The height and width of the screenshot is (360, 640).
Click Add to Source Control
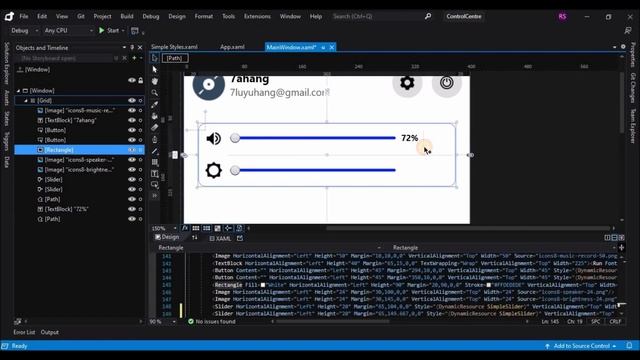click(x=581, y=346)
